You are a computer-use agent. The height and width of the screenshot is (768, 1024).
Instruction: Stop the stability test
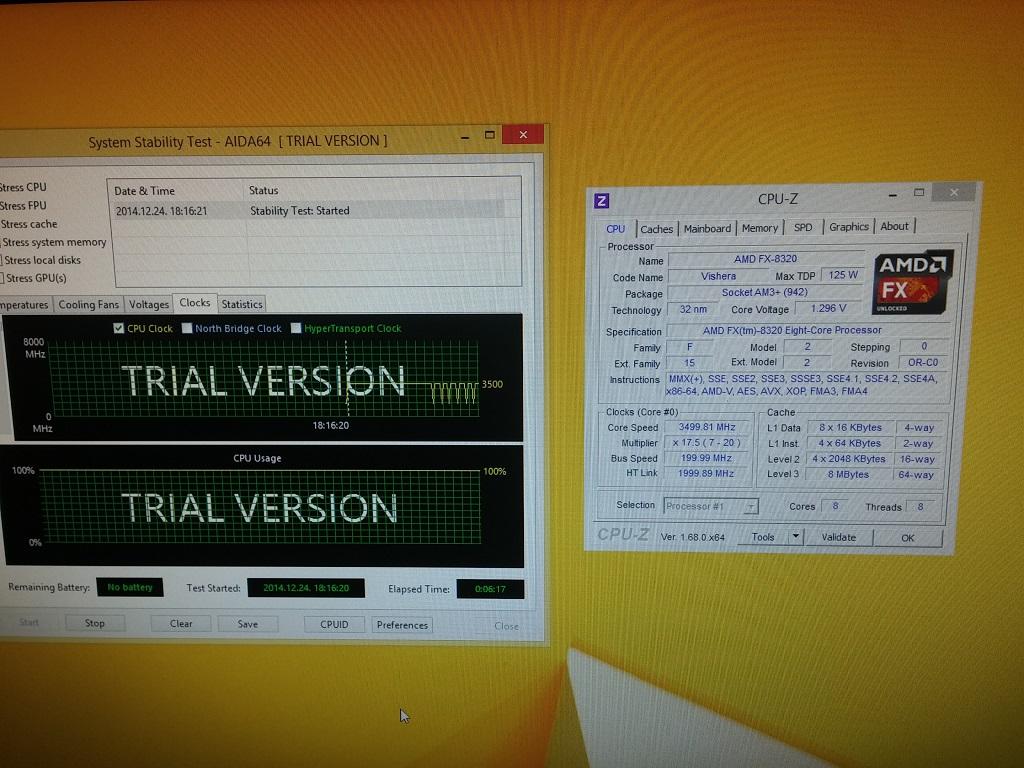(95, 623)
